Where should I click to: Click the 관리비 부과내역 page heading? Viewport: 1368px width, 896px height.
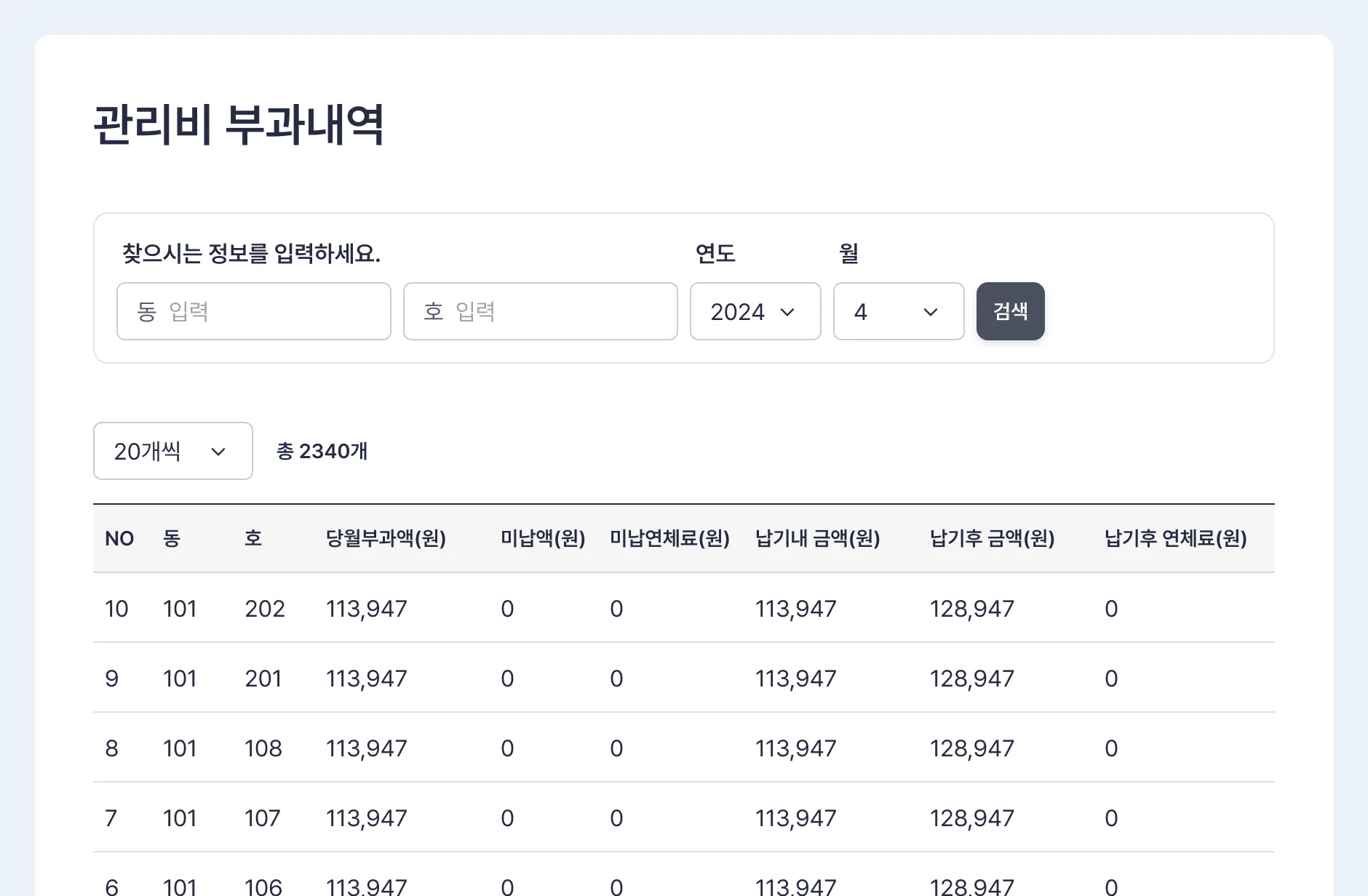(239, 125)
